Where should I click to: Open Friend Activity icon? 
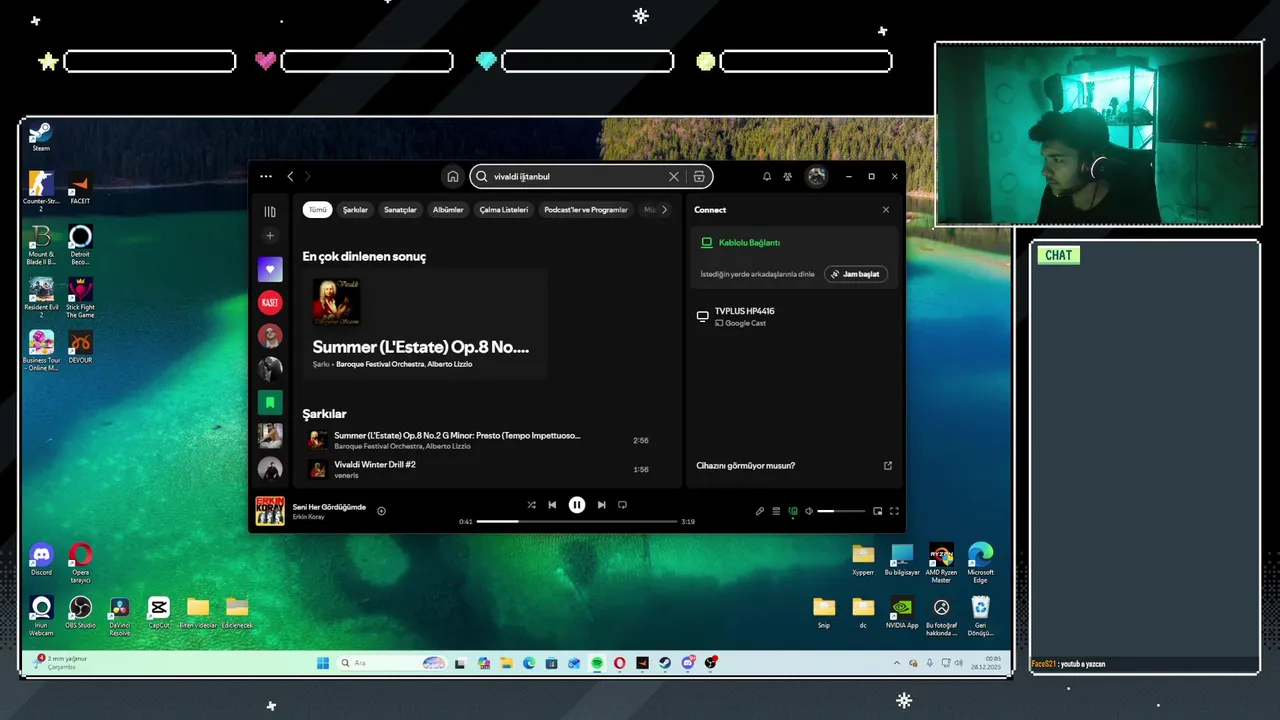[x=788, y=176]
